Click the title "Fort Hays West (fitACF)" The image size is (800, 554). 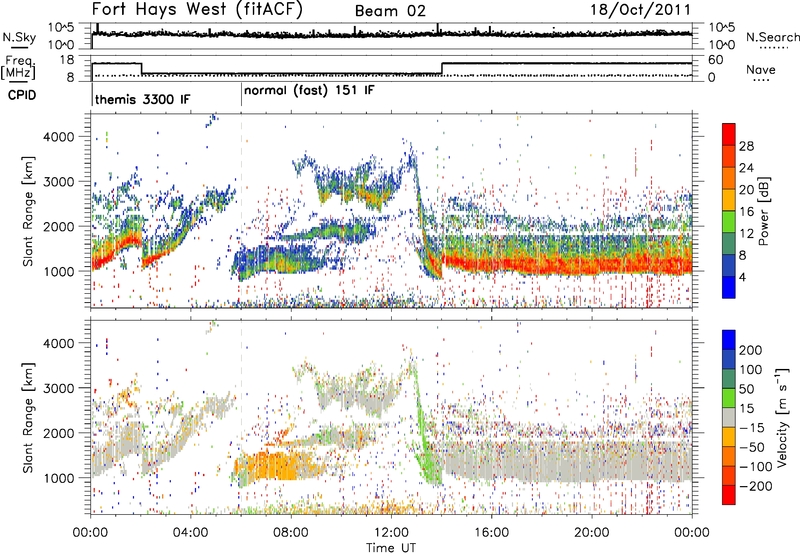[x=197, y=10]
